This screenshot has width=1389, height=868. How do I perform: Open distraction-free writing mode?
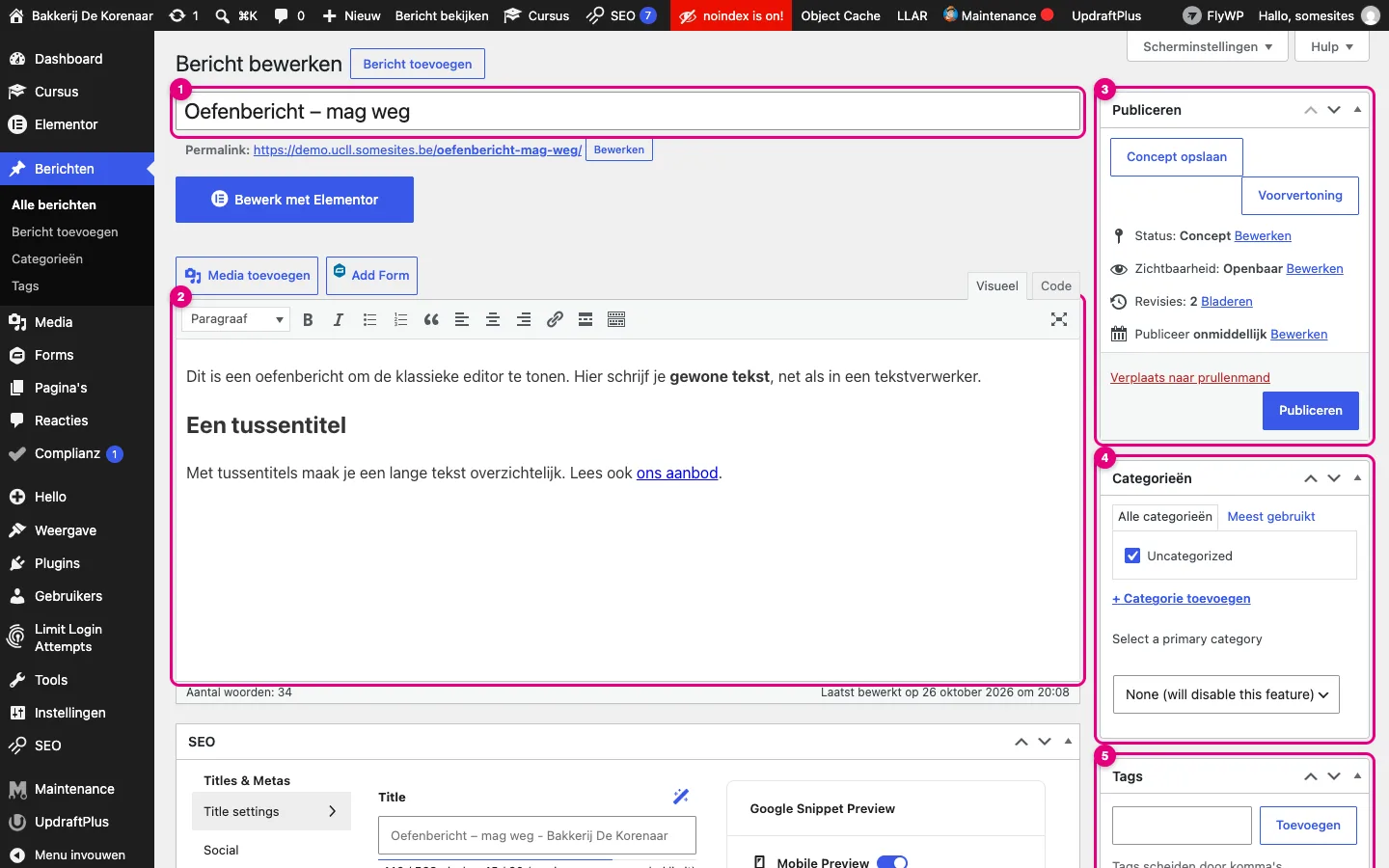1059,319
